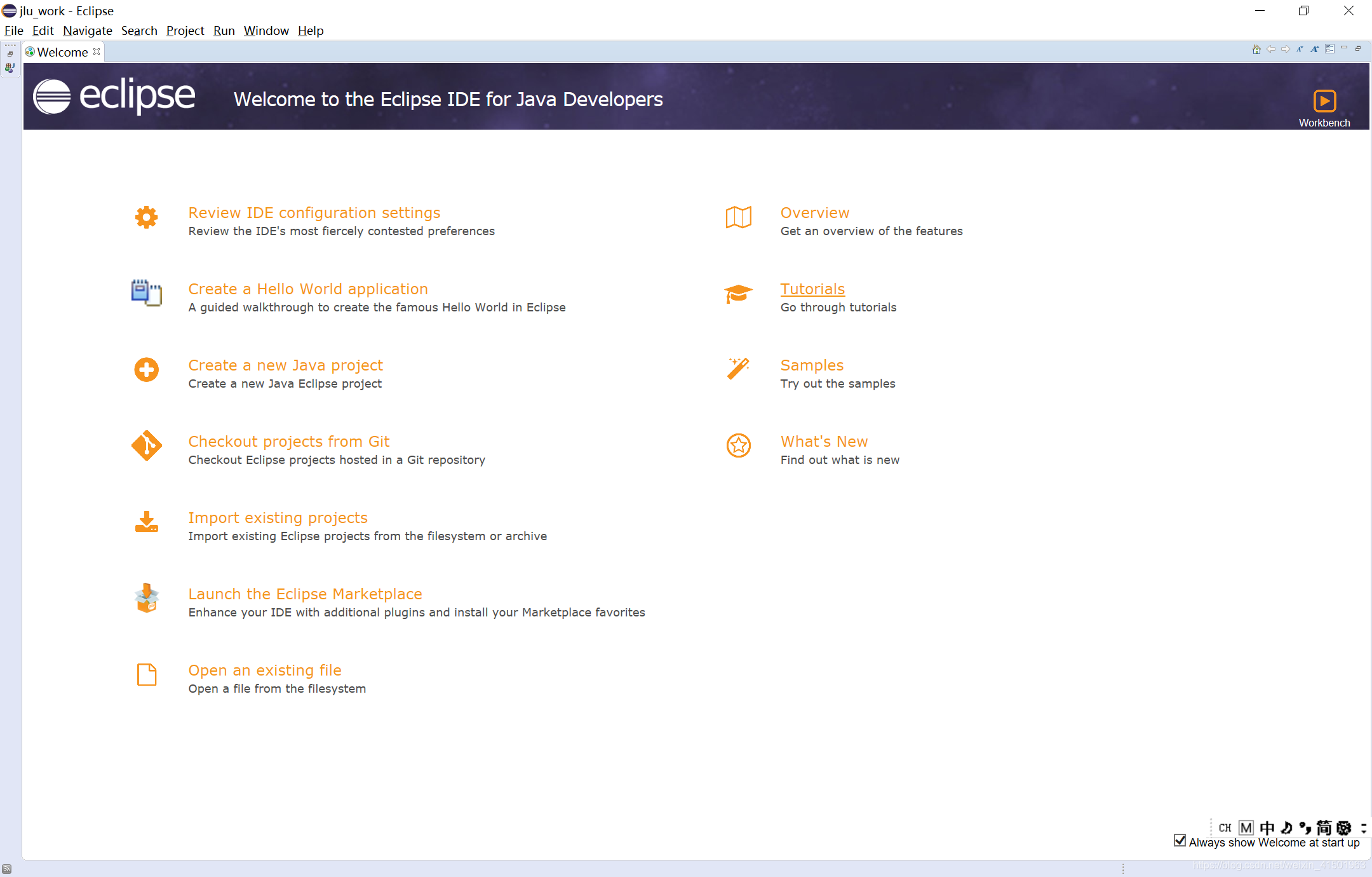The image size is (1372, 877).
Task: Open Create a Hello World application link
Action: click(308, 289)
